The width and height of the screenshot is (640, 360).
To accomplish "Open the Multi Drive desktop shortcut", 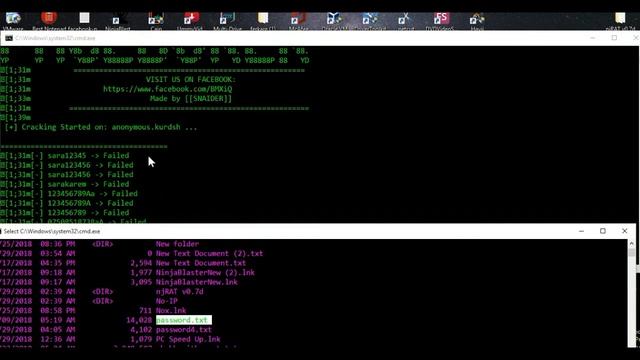I will point(227,21).
